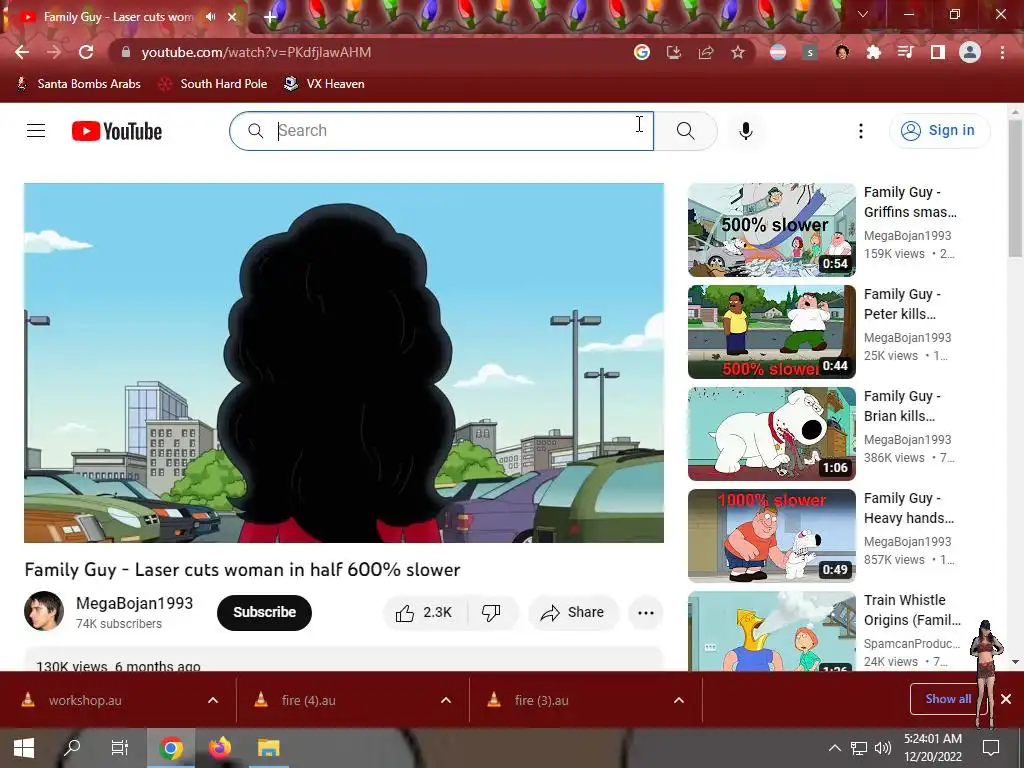Open Task View in taskbar
1024x768 pixels.
coord(120,748)
